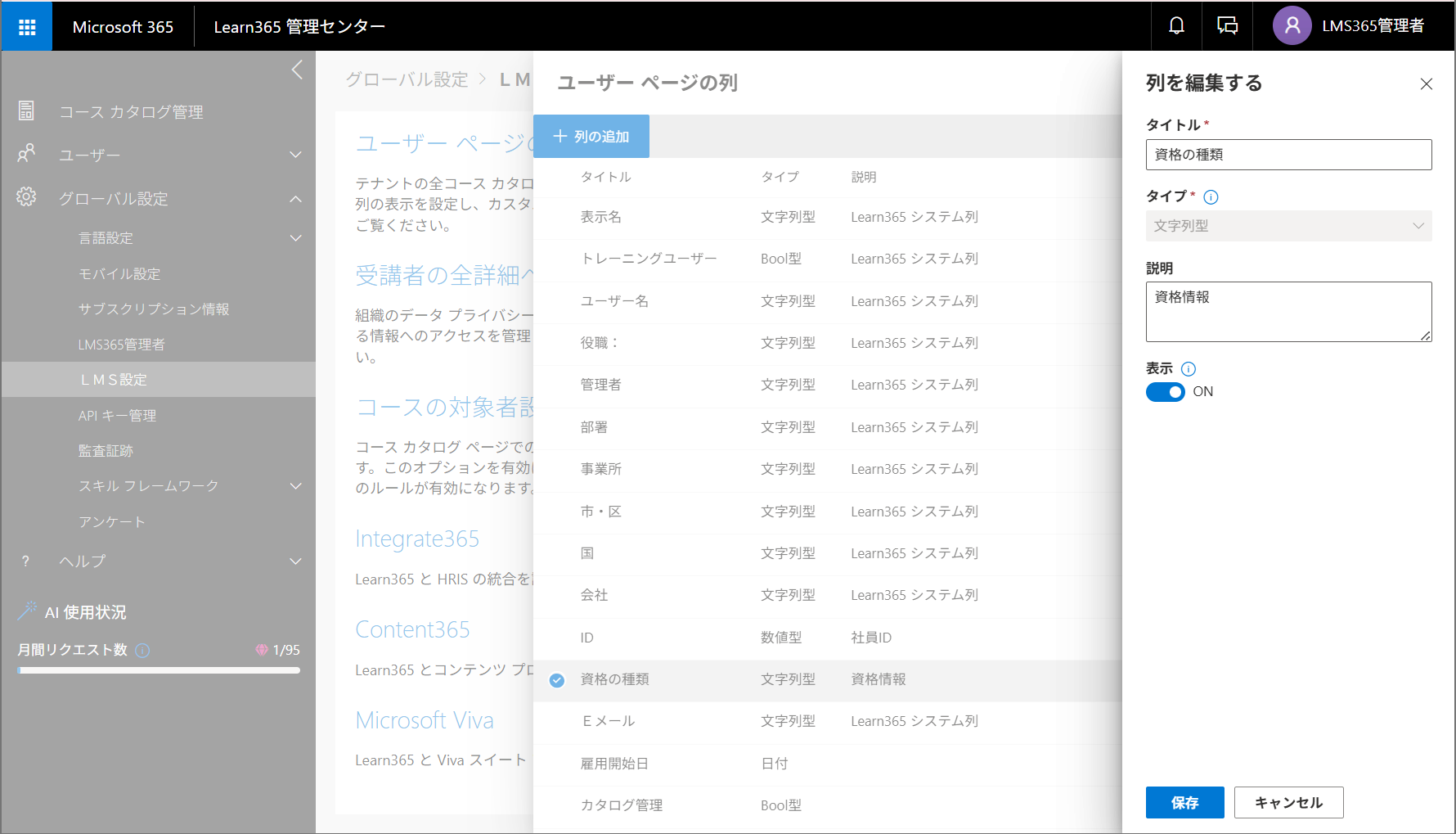Click the コース カタログ管理 catalog icon

click(26, 111)
